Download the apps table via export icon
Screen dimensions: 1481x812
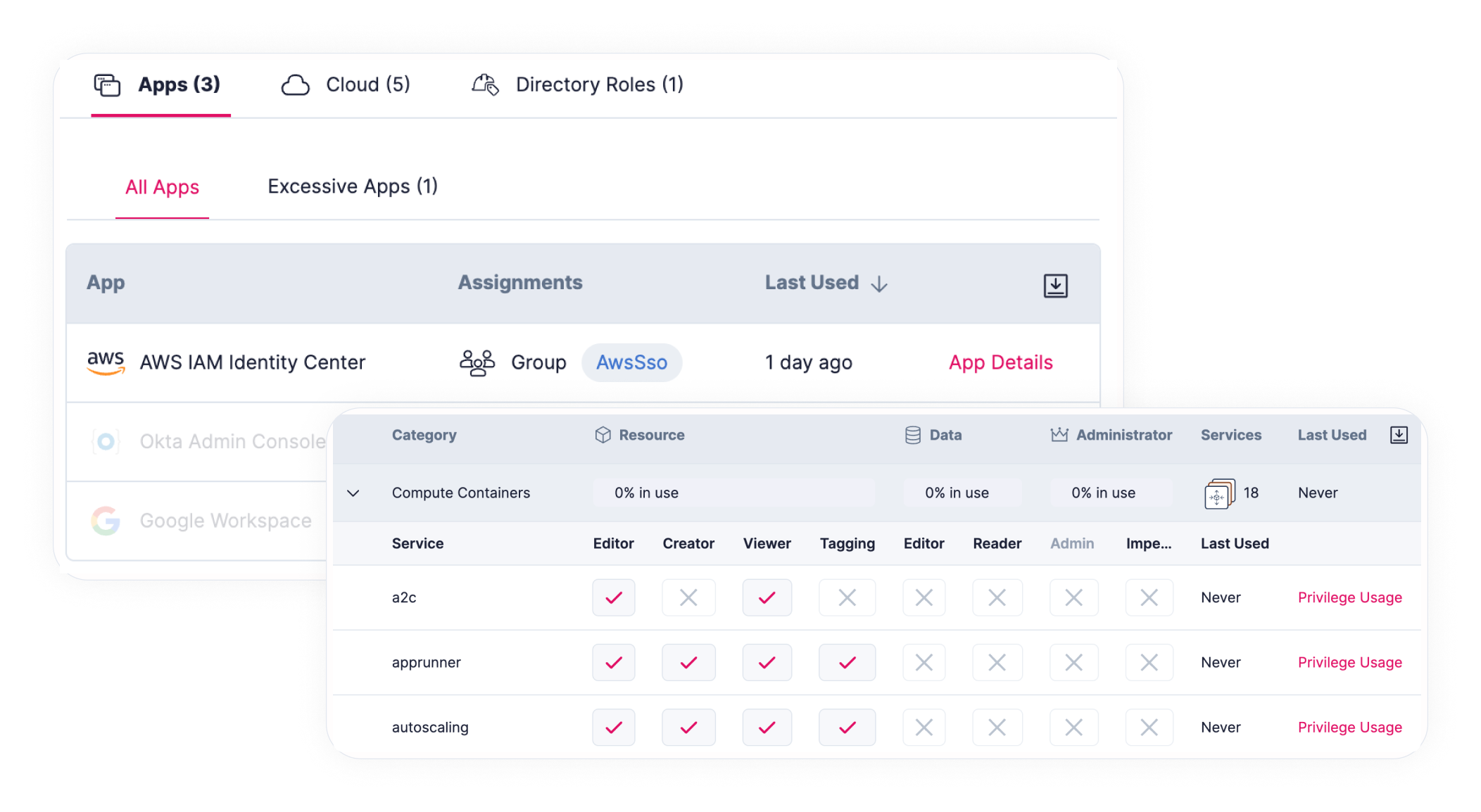(1055, 286)
